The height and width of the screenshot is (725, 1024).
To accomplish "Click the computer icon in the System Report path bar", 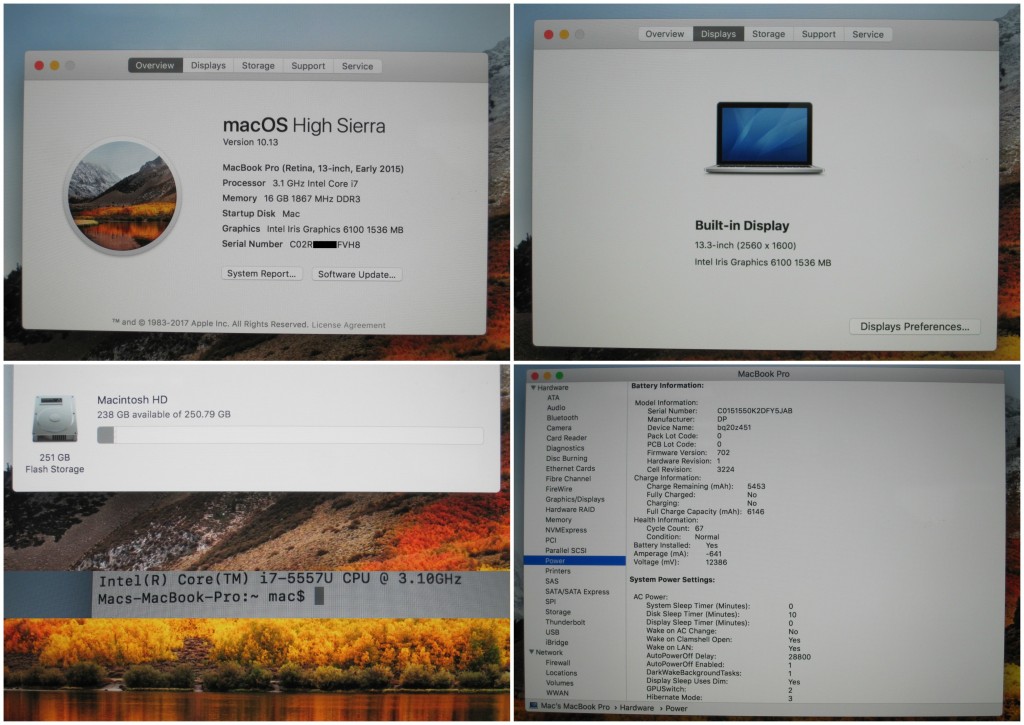I will click(x=534, y=707).
